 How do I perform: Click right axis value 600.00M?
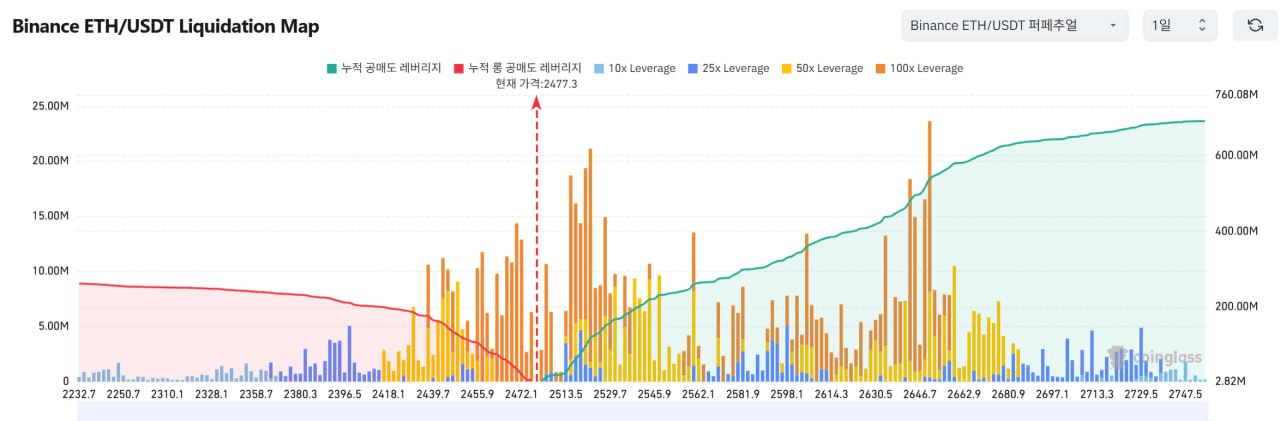tap(1235, 155)
